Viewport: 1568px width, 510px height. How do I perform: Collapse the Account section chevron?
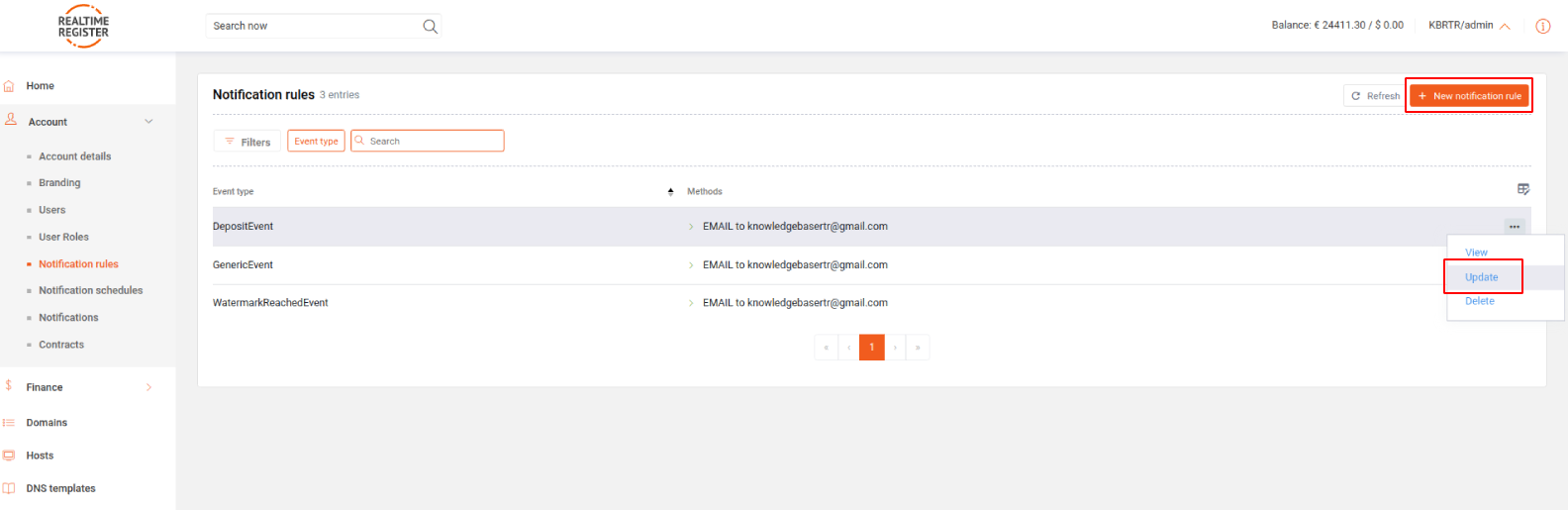[x=148, y=122]
